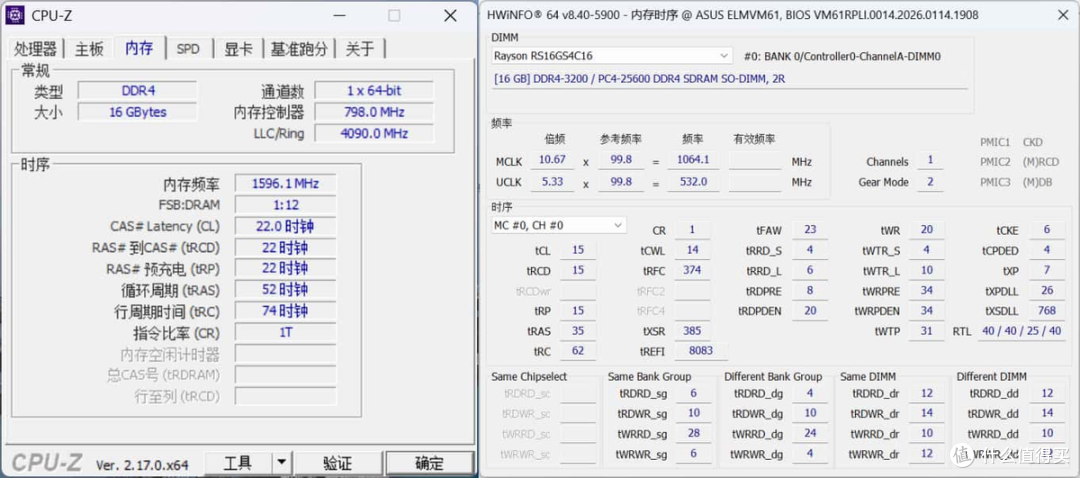Click the 1 x 64-bit channel value
The width and height of the screenshot is (1080, 478).
tap(374, 90)
